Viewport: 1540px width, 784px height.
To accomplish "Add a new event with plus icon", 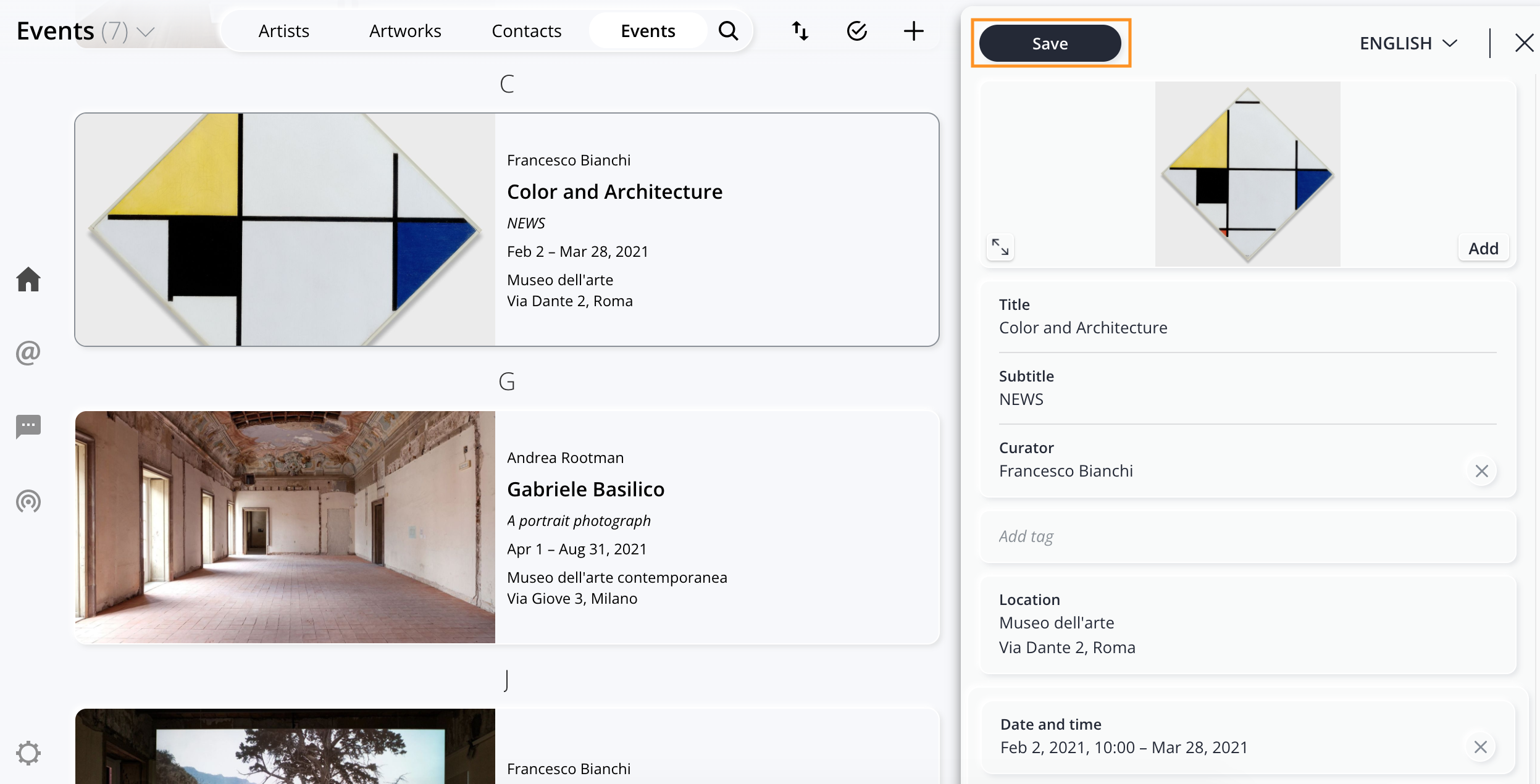I will tap(913, 31).
